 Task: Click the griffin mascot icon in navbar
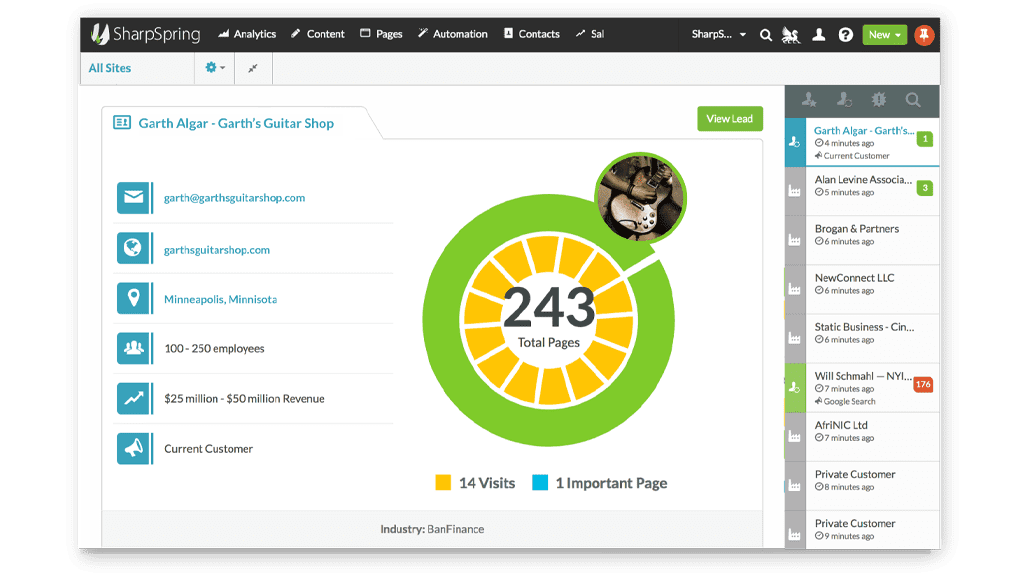coord(791,35)
